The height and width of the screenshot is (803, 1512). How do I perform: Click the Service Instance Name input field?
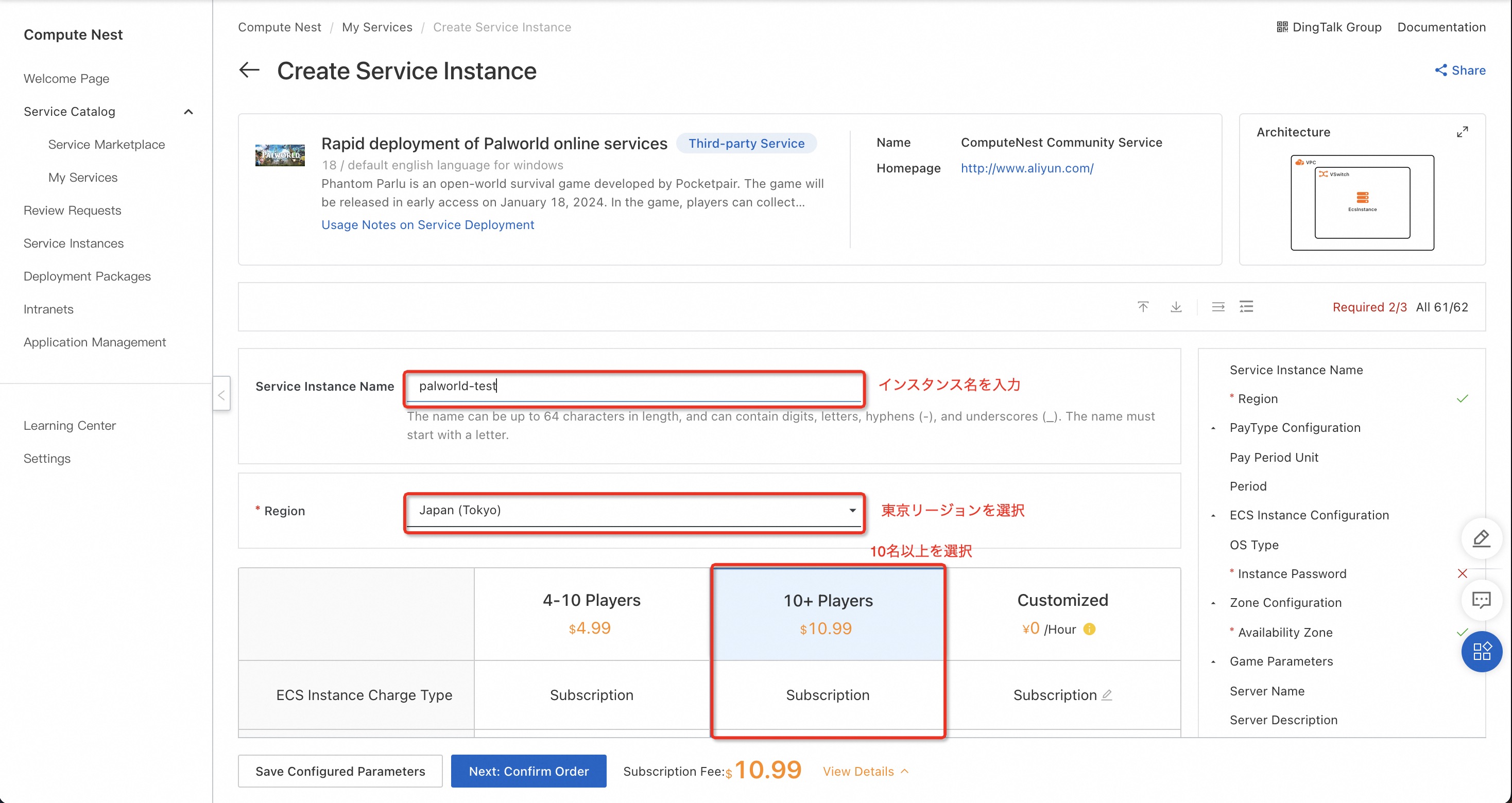click(634, 386)
